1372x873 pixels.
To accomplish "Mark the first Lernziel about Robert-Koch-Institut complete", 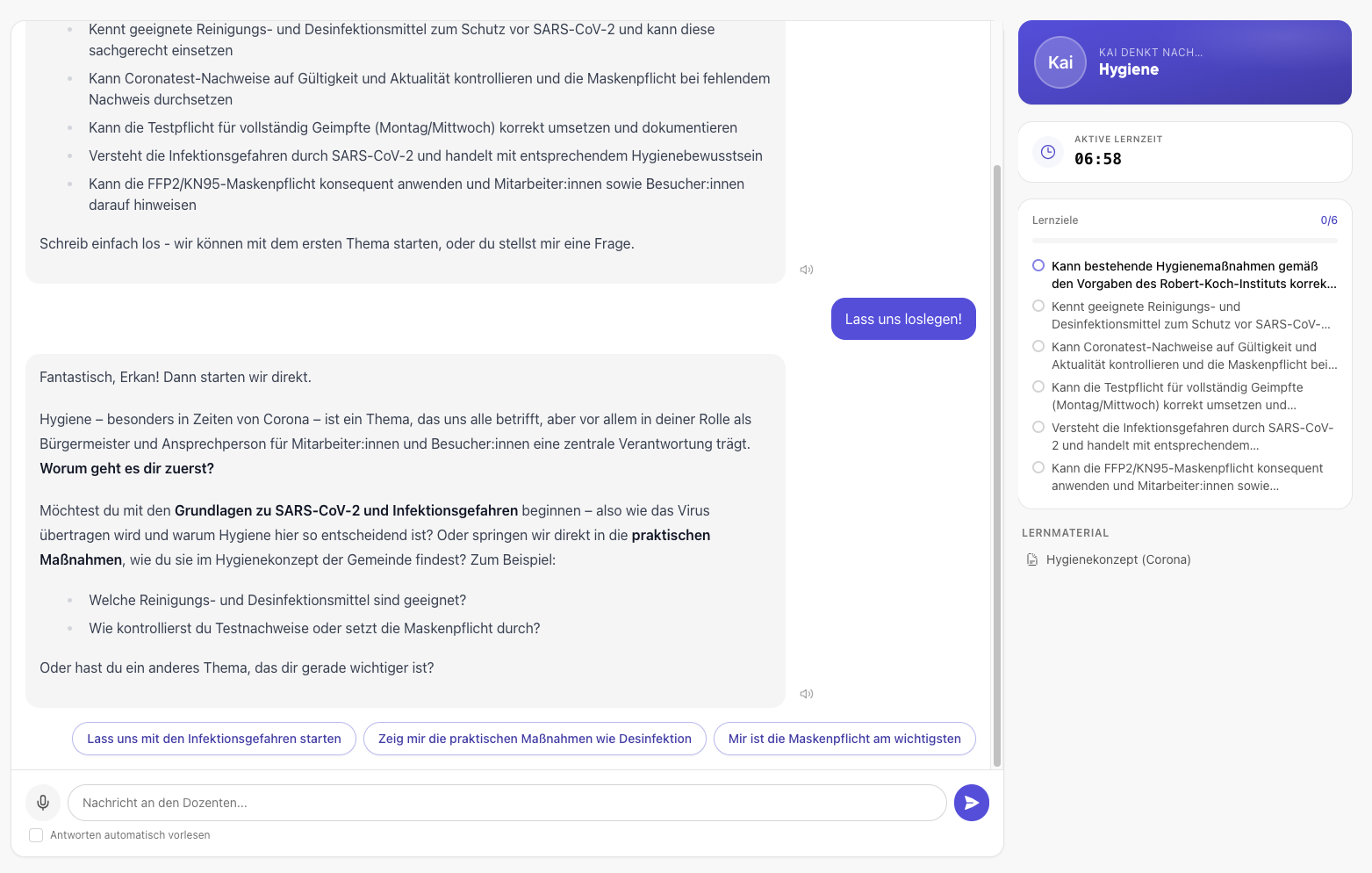I will (x=1038, y=264).
